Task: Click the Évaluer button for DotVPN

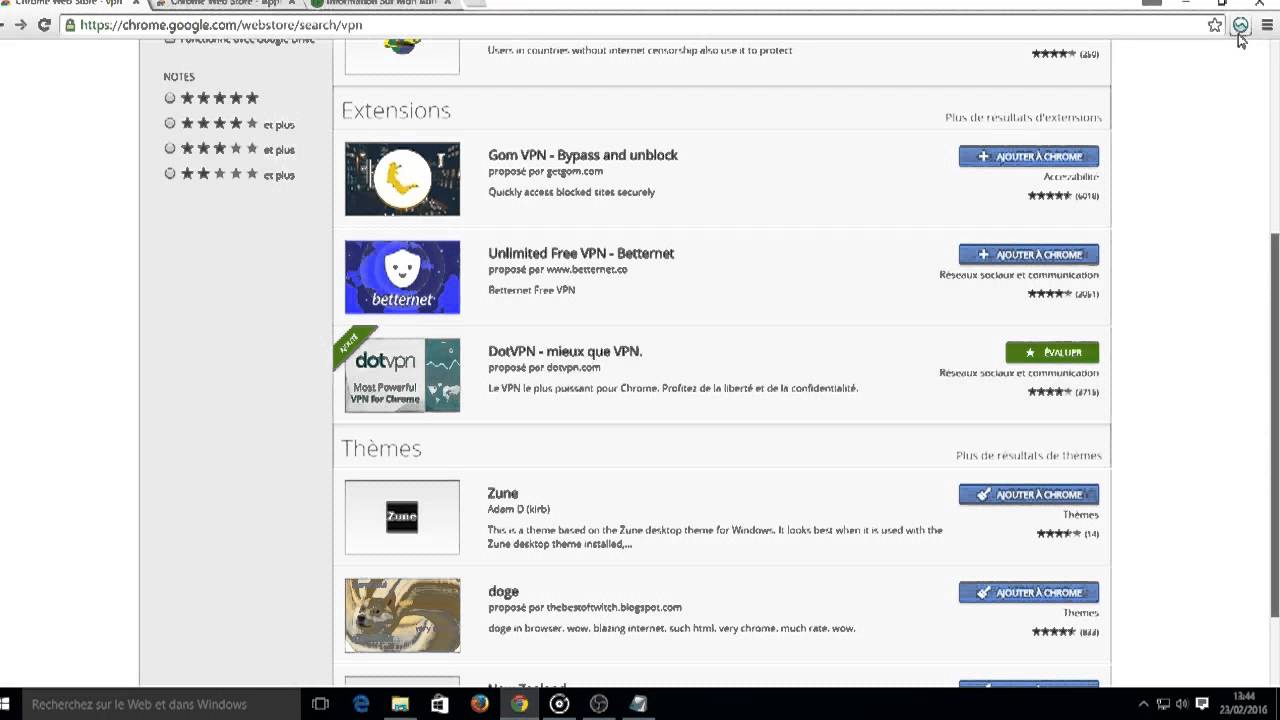Action: pyautogui.click(x=1052, y=352)
